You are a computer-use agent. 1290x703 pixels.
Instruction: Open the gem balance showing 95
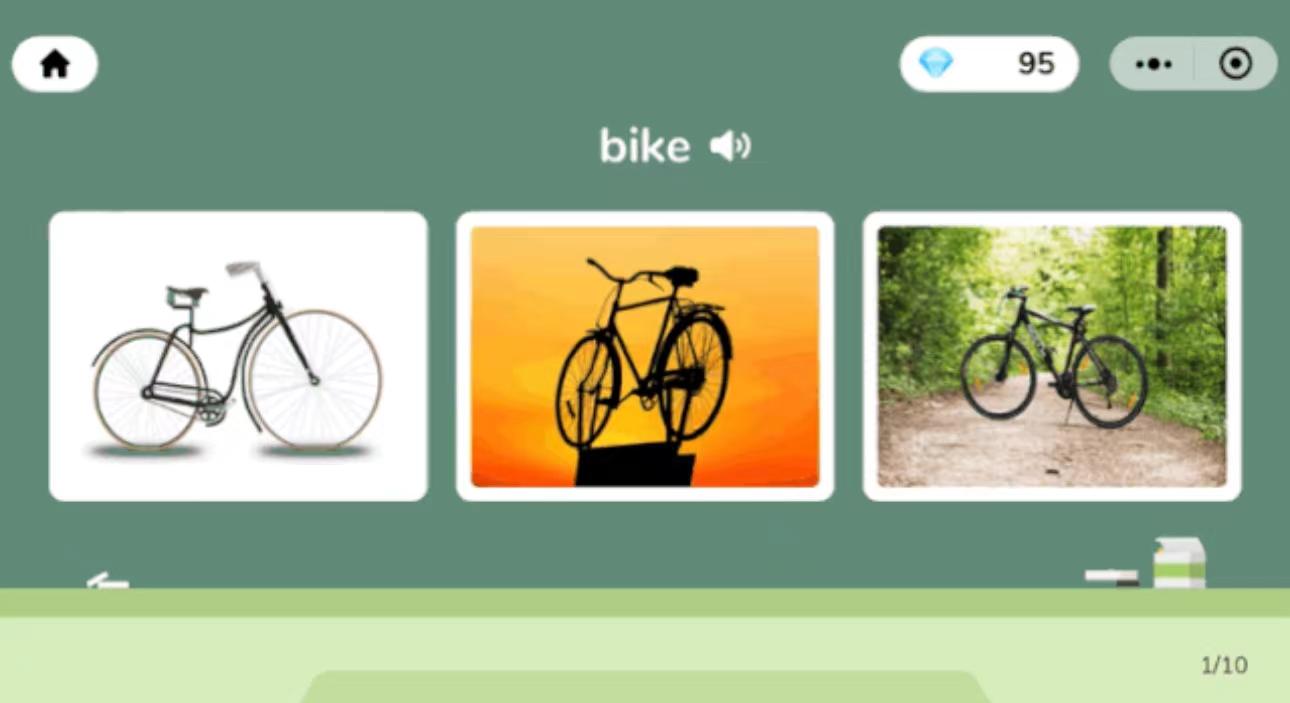tap(989, 64)
